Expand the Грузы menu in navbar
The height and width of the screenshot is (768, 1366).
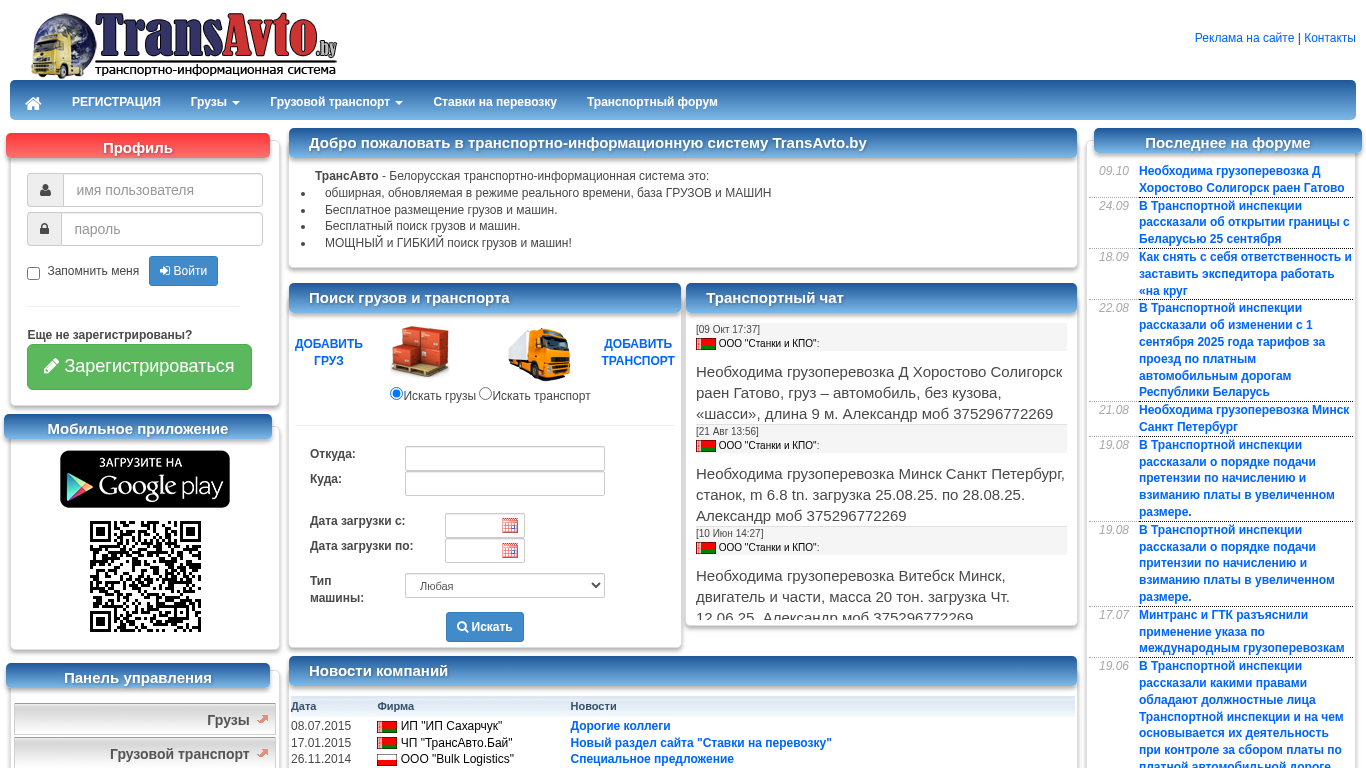pos(215,102)
